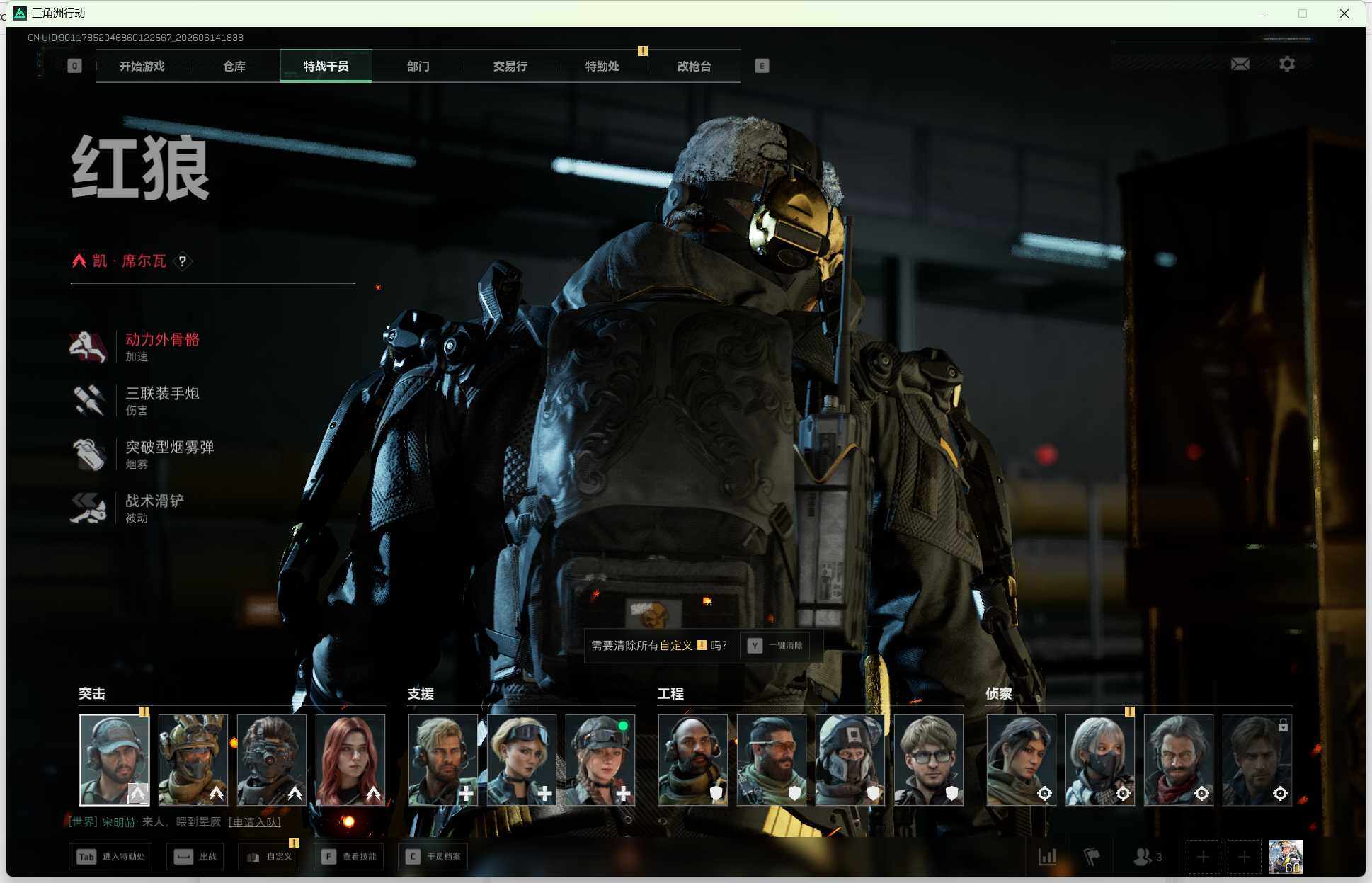Select the 战术滑铲 passive skill icon
Viewport: 1372px width, 883px height.
tap(88, 508)
